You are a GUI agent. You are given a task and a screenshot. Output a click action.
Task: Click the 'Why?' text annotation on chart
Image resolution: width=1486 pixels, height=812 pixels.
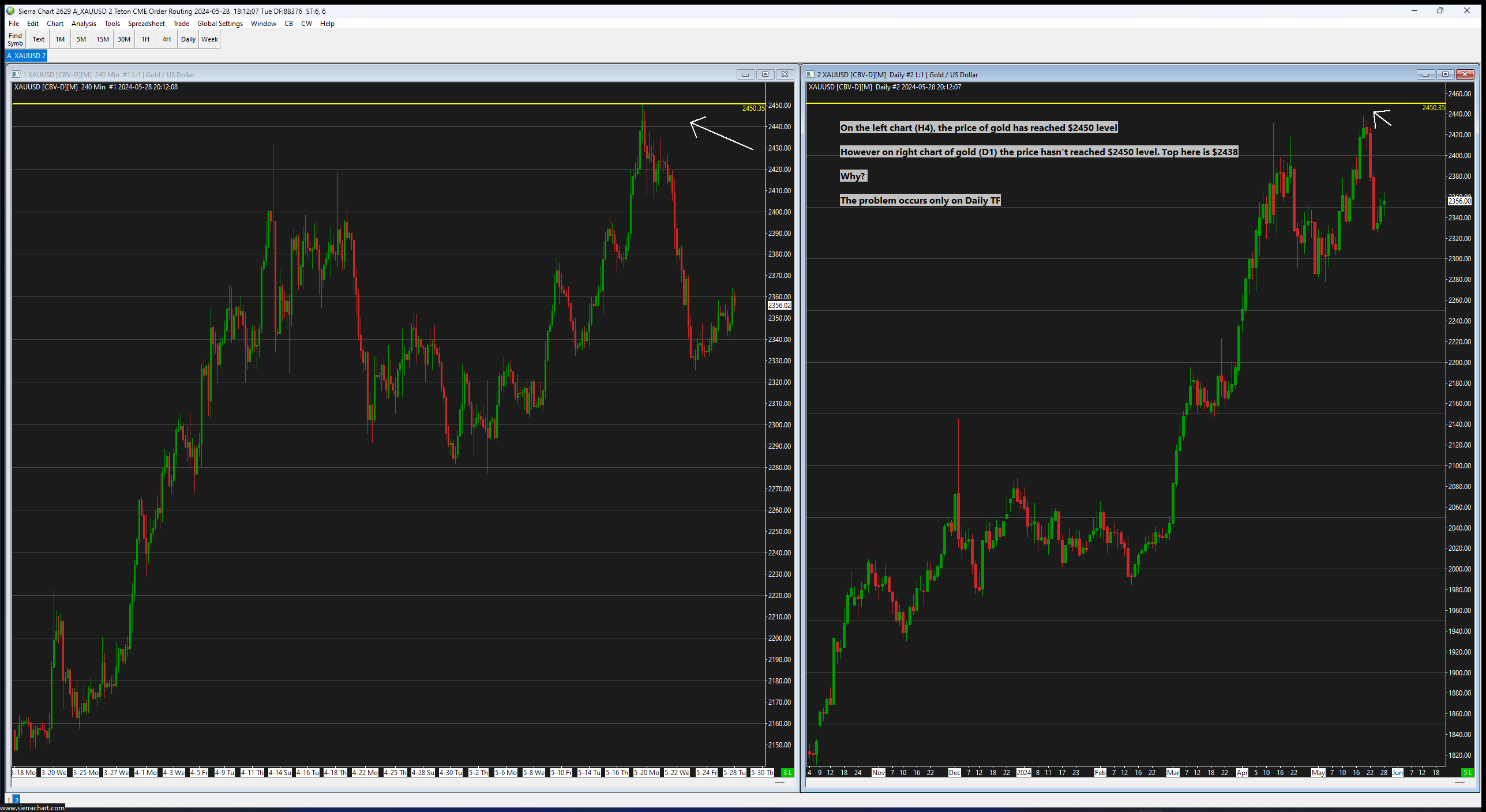pos(853,176)
